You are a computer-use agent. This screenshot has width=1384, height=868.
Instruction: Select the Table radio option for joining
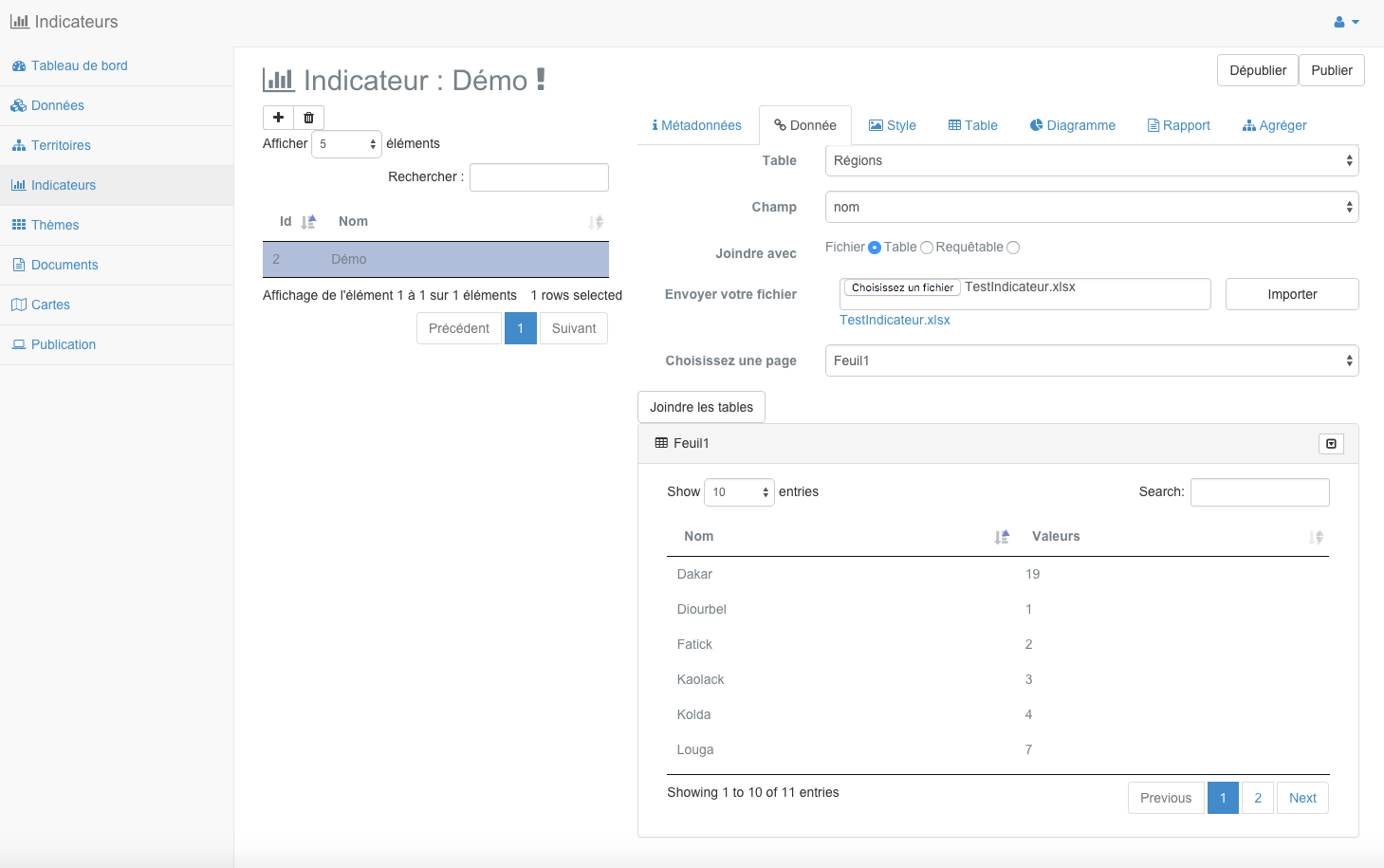point(927,248)
